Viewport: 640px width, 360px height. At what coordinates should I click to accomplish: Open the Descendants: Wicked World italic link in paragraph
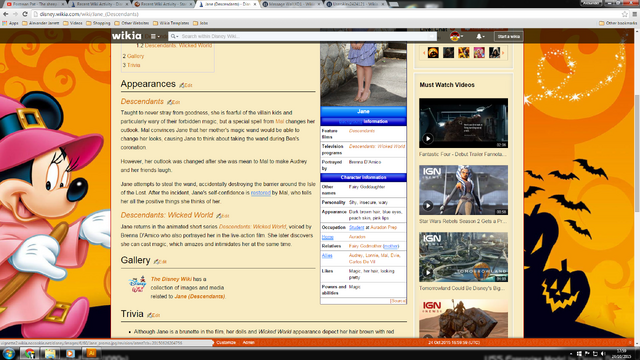pos(252,227)
